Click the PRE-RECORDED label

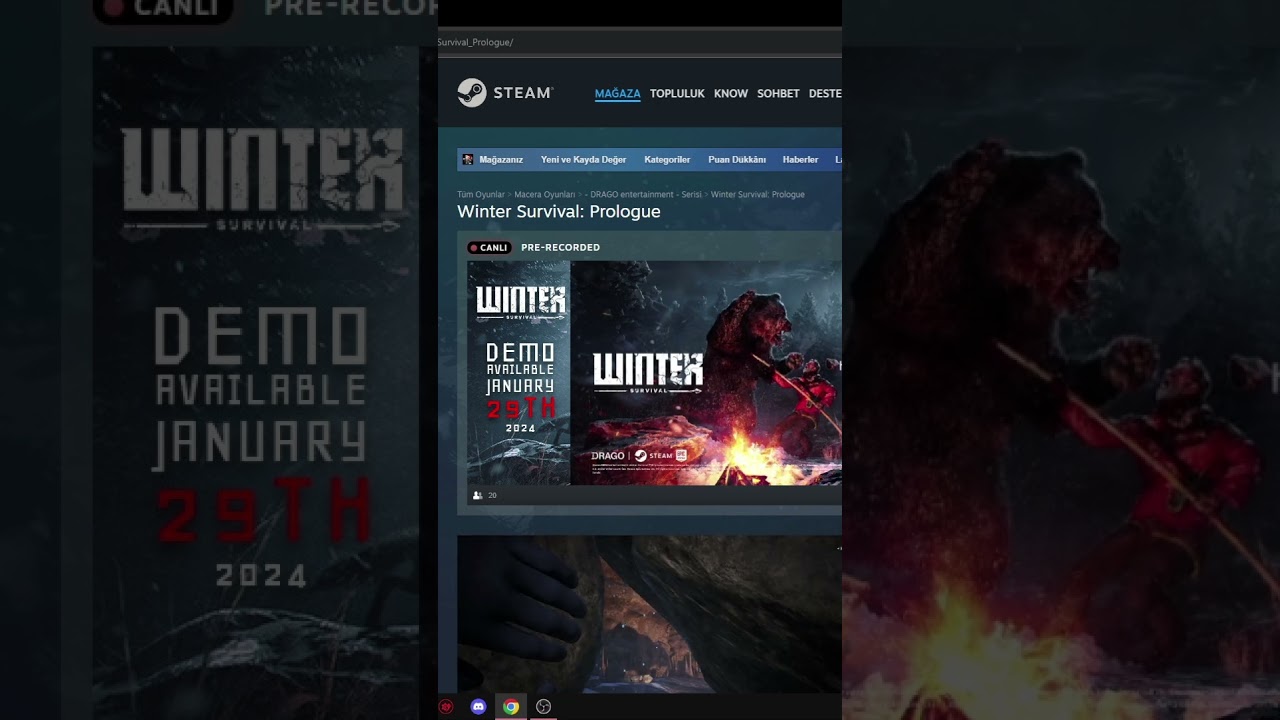tap(560, 248)
